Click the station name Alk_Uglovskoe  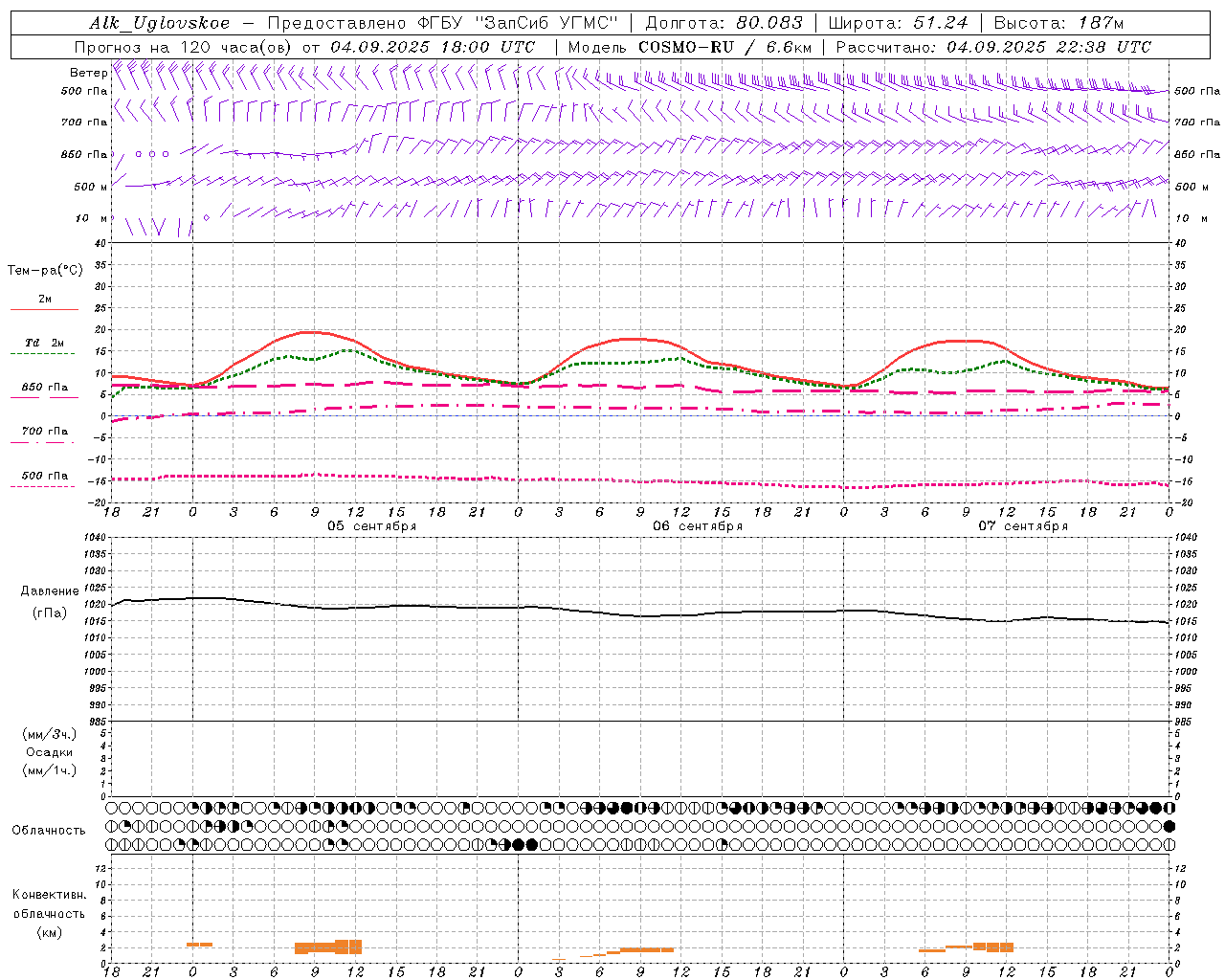point(160,23)
